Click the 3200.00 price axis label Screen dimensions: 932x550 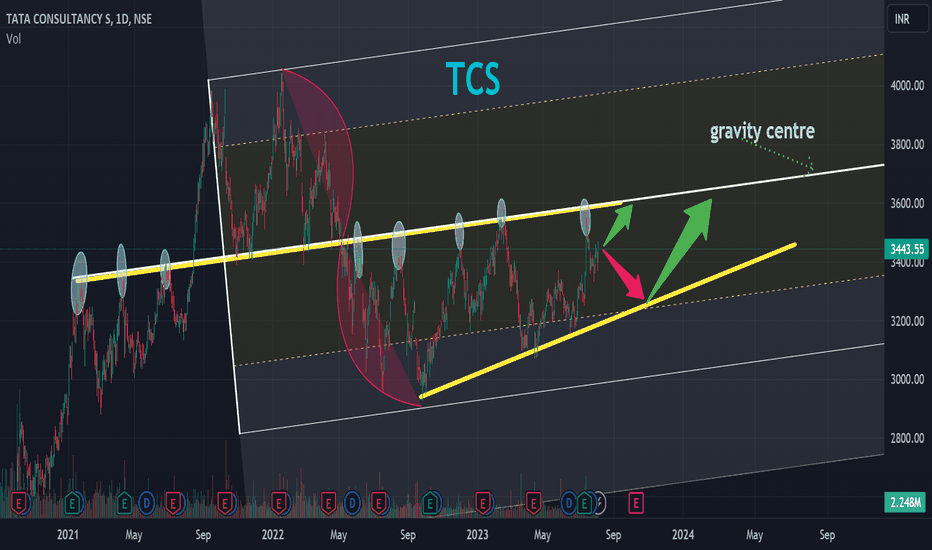[907, 321]
